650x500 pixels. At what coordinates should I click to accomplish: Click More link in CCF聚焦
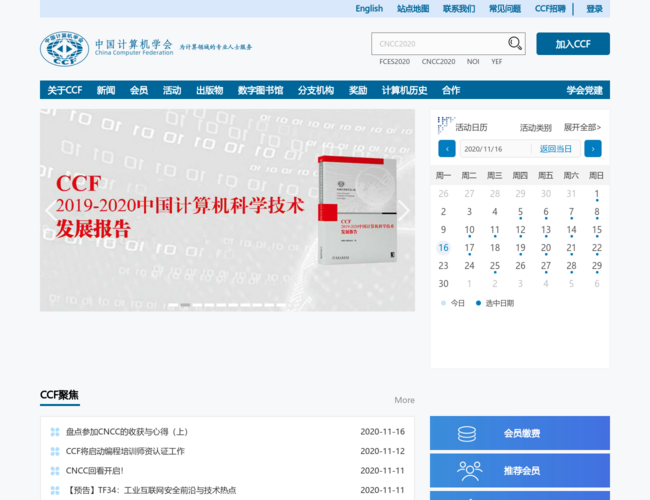[x=404, y=400]
